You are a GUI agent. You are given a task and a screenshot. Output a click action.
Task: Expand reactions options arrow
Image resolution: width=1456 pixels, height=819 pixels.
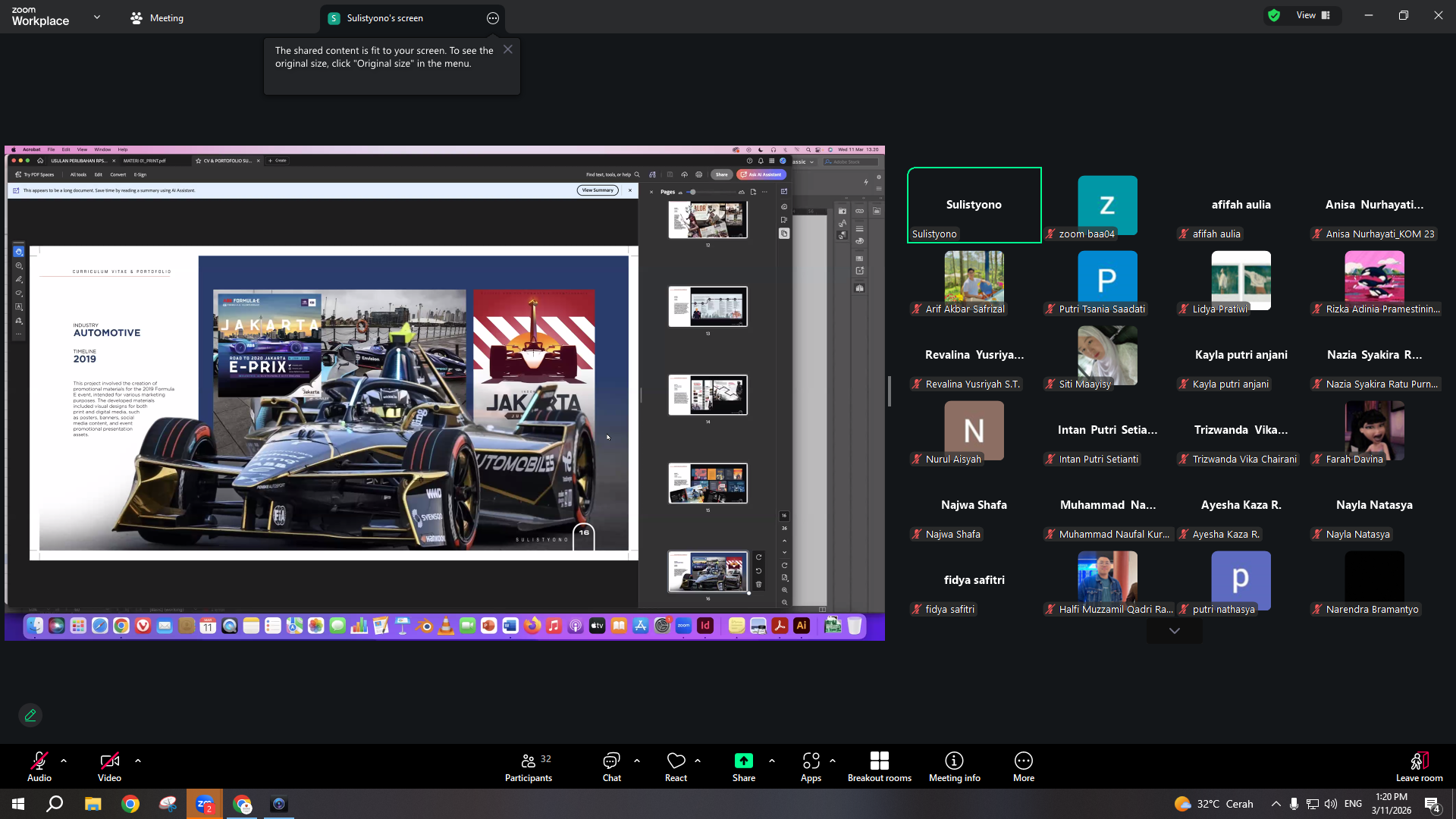click(698, 761)
